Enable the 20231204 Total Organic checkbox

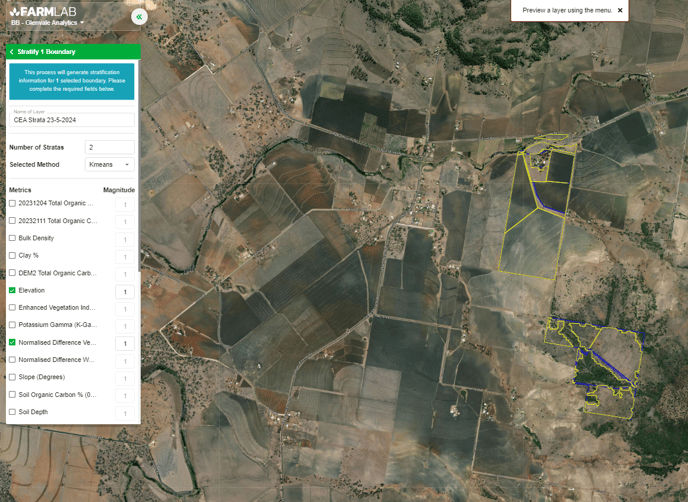coord(13,203)
